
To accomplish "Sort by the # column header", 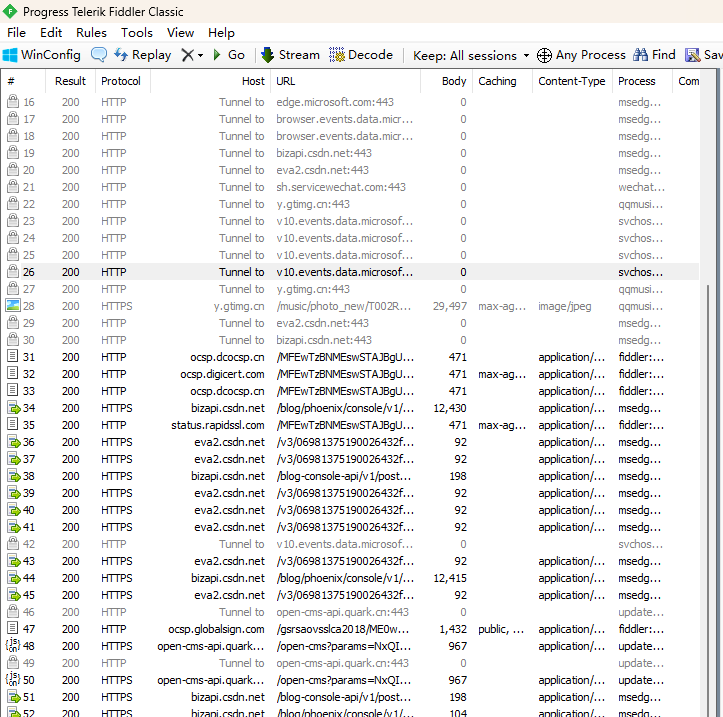I will (23, 81).
